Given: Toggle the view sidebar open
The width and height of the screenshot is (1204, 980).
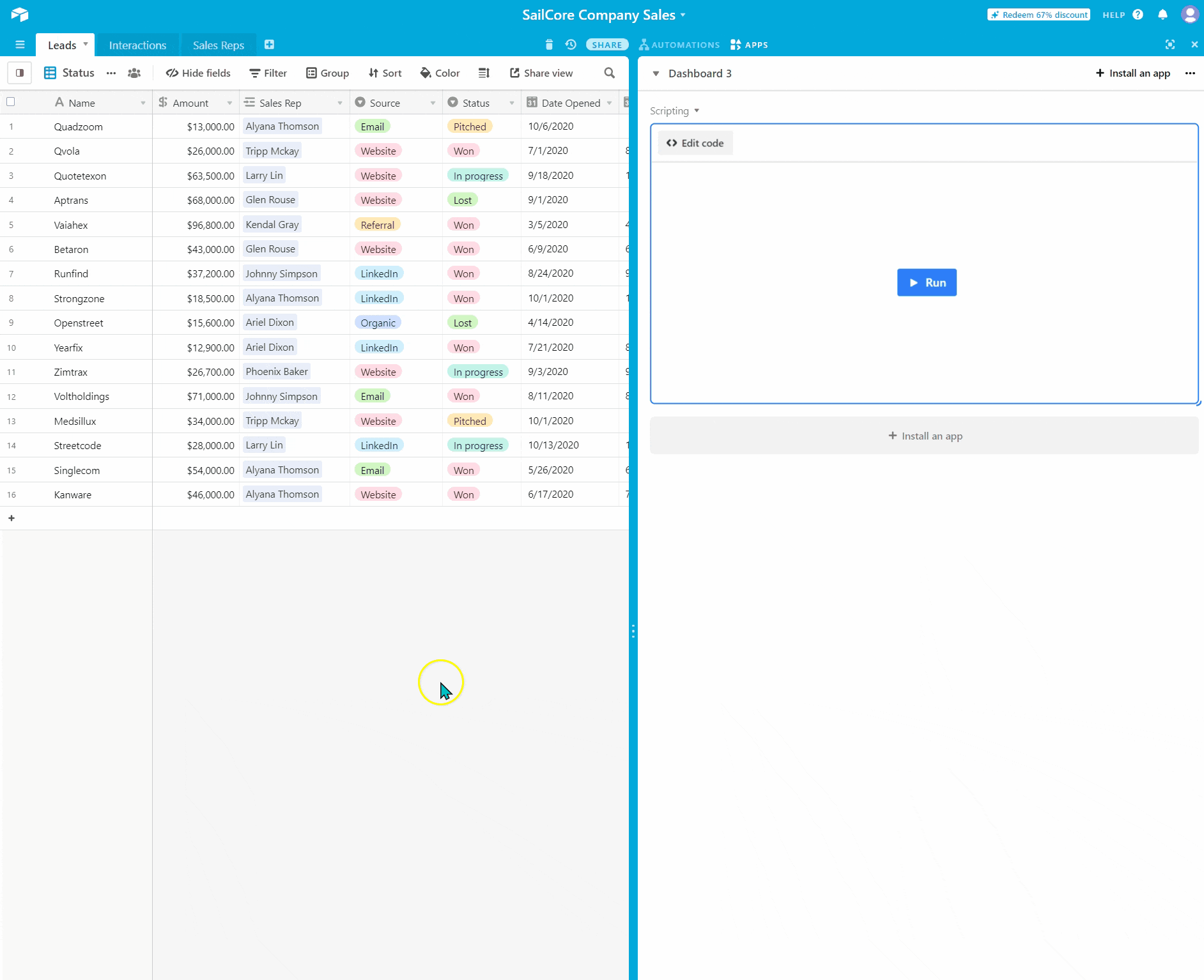Looking at the screenshot, I should click(19, 73).
